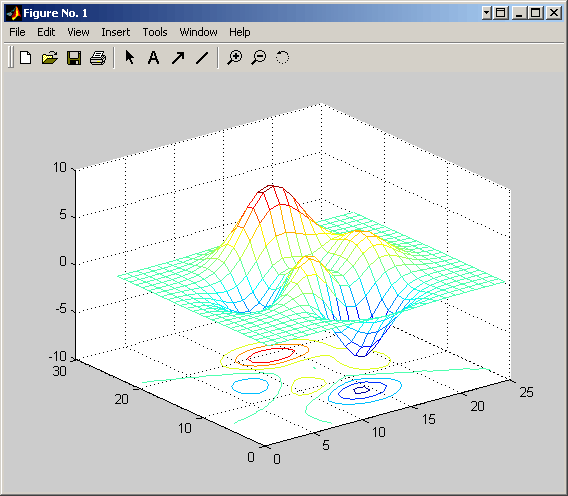
Task: Select the Add Line tool
Action: (202, 58)
